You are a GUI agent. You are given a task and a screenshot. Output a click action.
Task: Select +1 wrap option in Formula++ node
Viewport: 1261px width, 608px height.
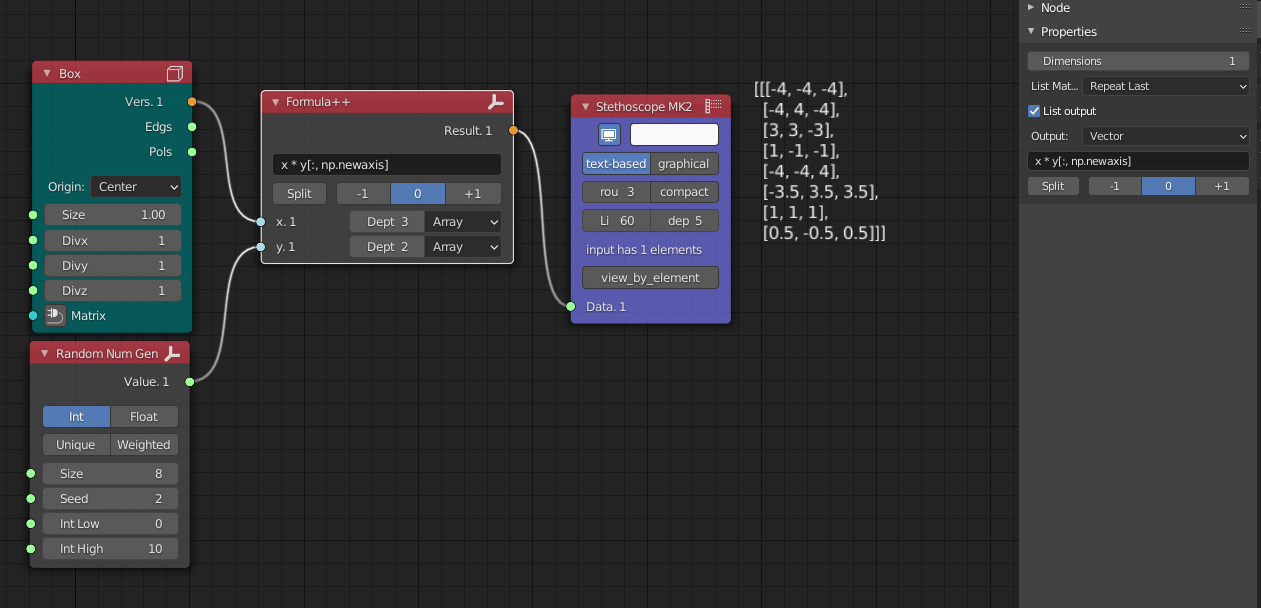[473, 194]
